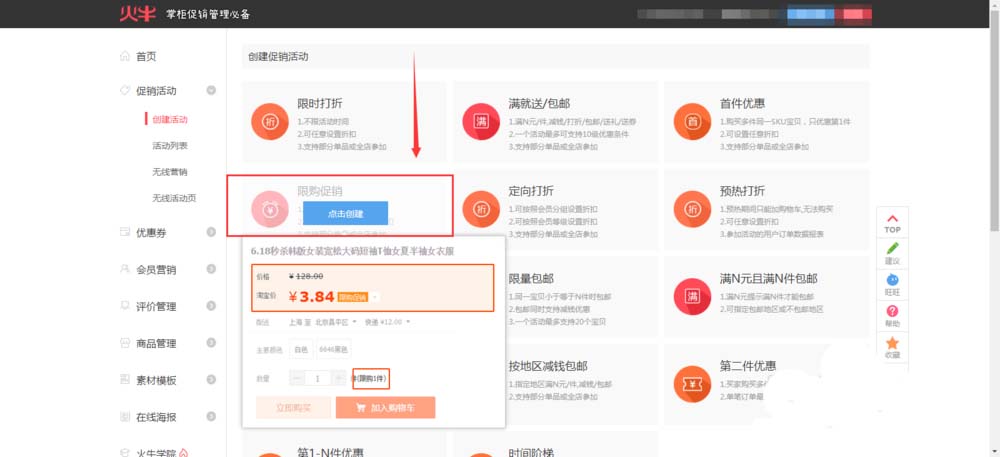Select the 白色 color option
Screen dimensions: 1000x457
click(x=301, y=349)
